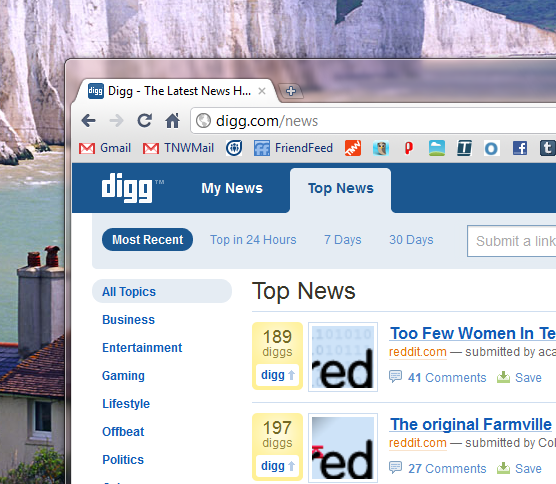Open the landscape picture bookmark icon
The image size is (556, 484).
coord(437,148)
